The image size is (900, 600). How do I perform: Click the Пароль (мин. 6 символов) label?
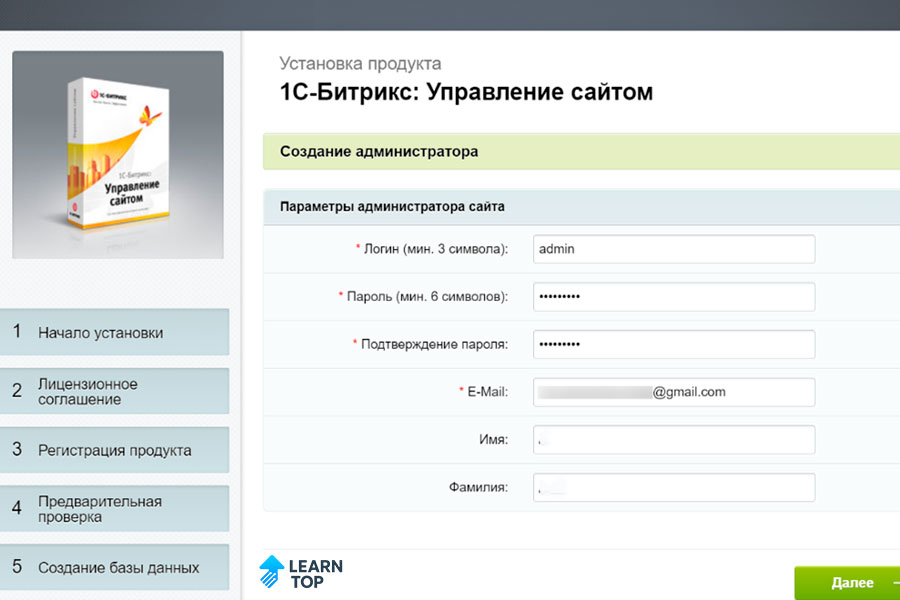click(427, 297)
